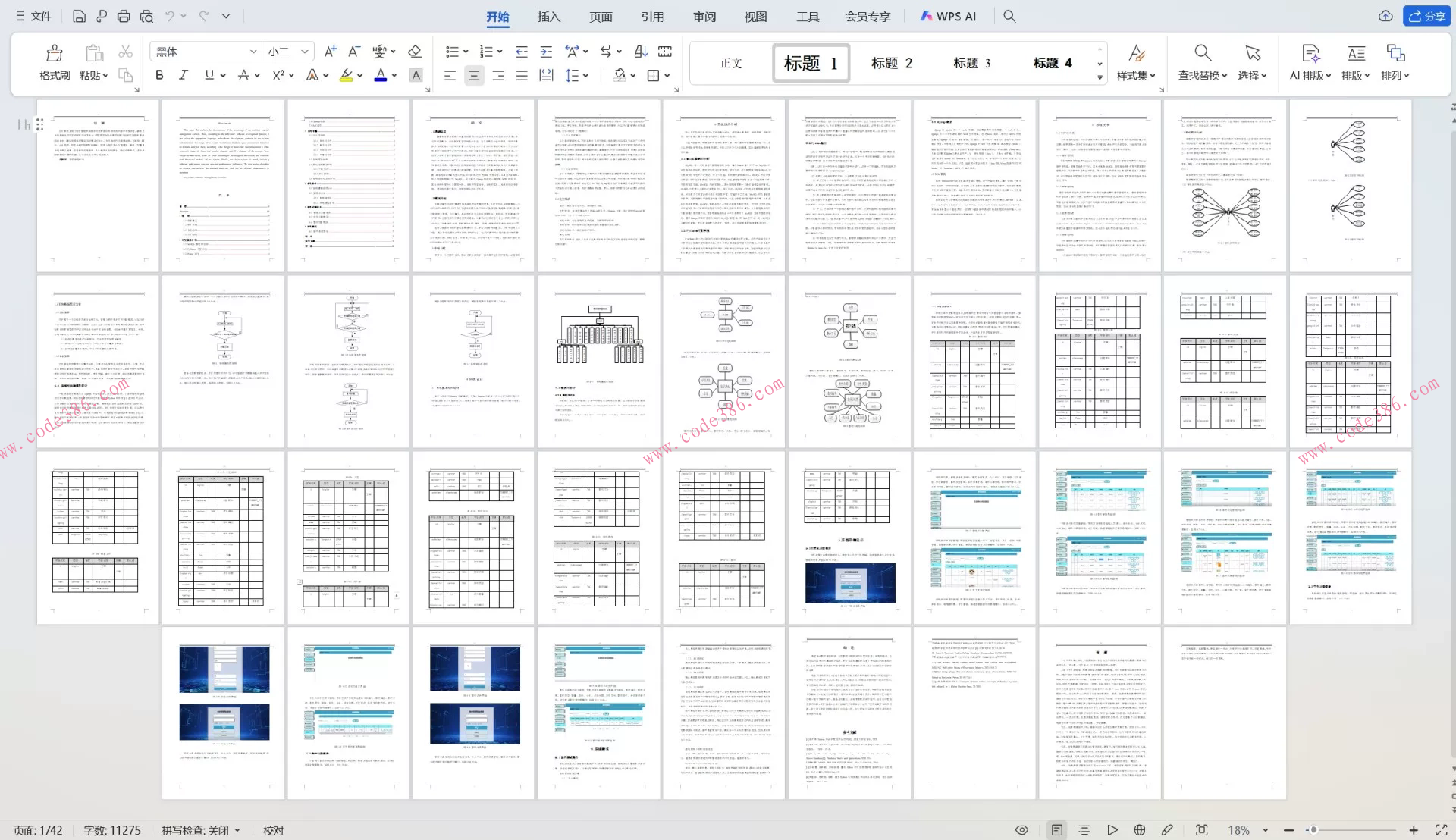
Task: Toggle bold formatting
Action: [159, 75]
